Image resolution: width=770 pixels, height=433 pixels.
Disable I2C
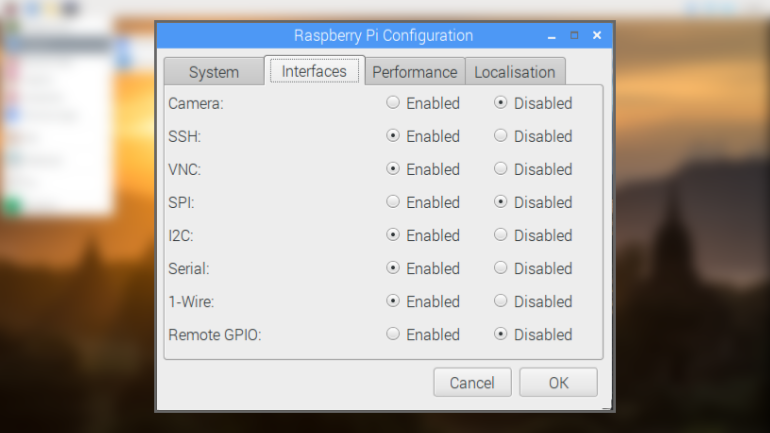click(500, 235)
